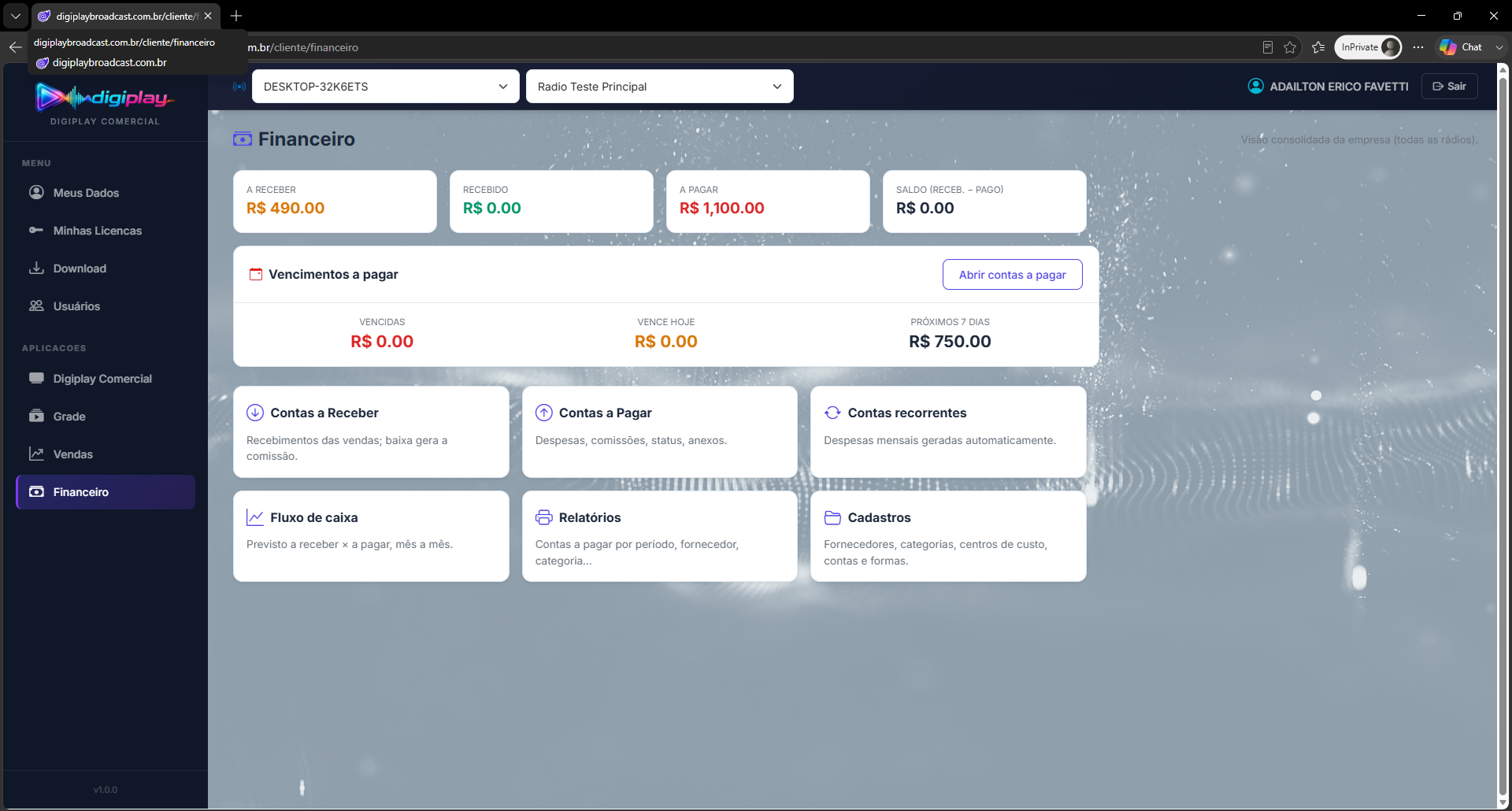This screenshot has width=1512, height=811.
Task: Click the Contas a Pagar up-arrow icon
Action: click(544, 413)
